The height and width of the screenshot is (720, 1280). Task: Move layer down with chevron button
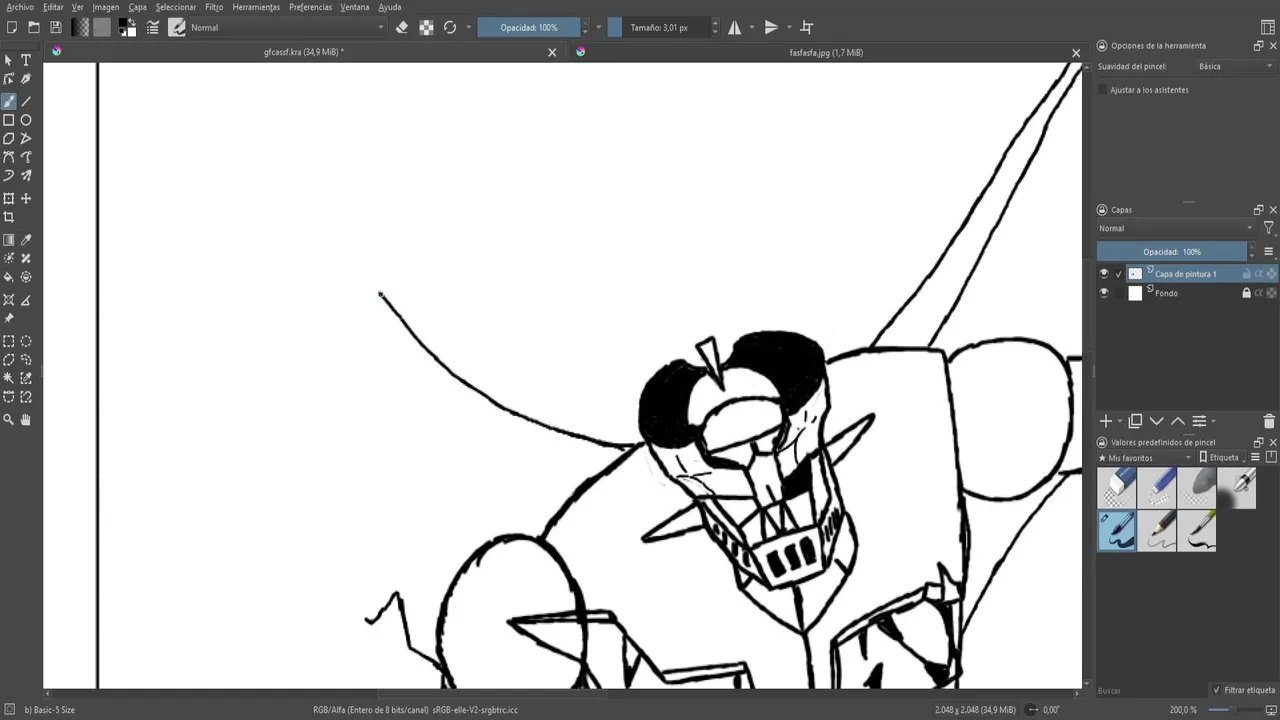(x=1157, y=422)
